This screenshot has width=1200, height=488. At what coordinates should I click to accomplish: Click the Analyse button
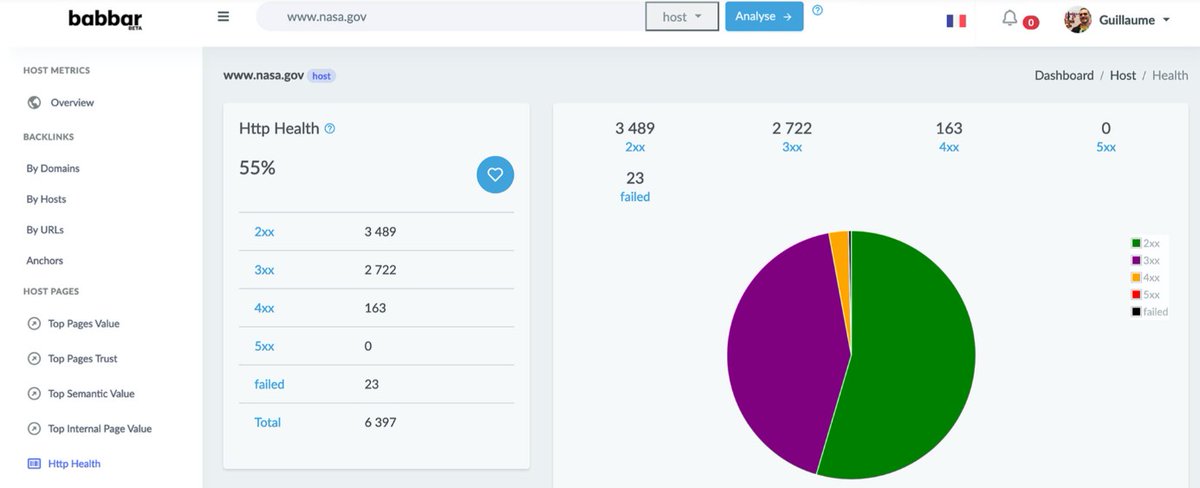764,16
